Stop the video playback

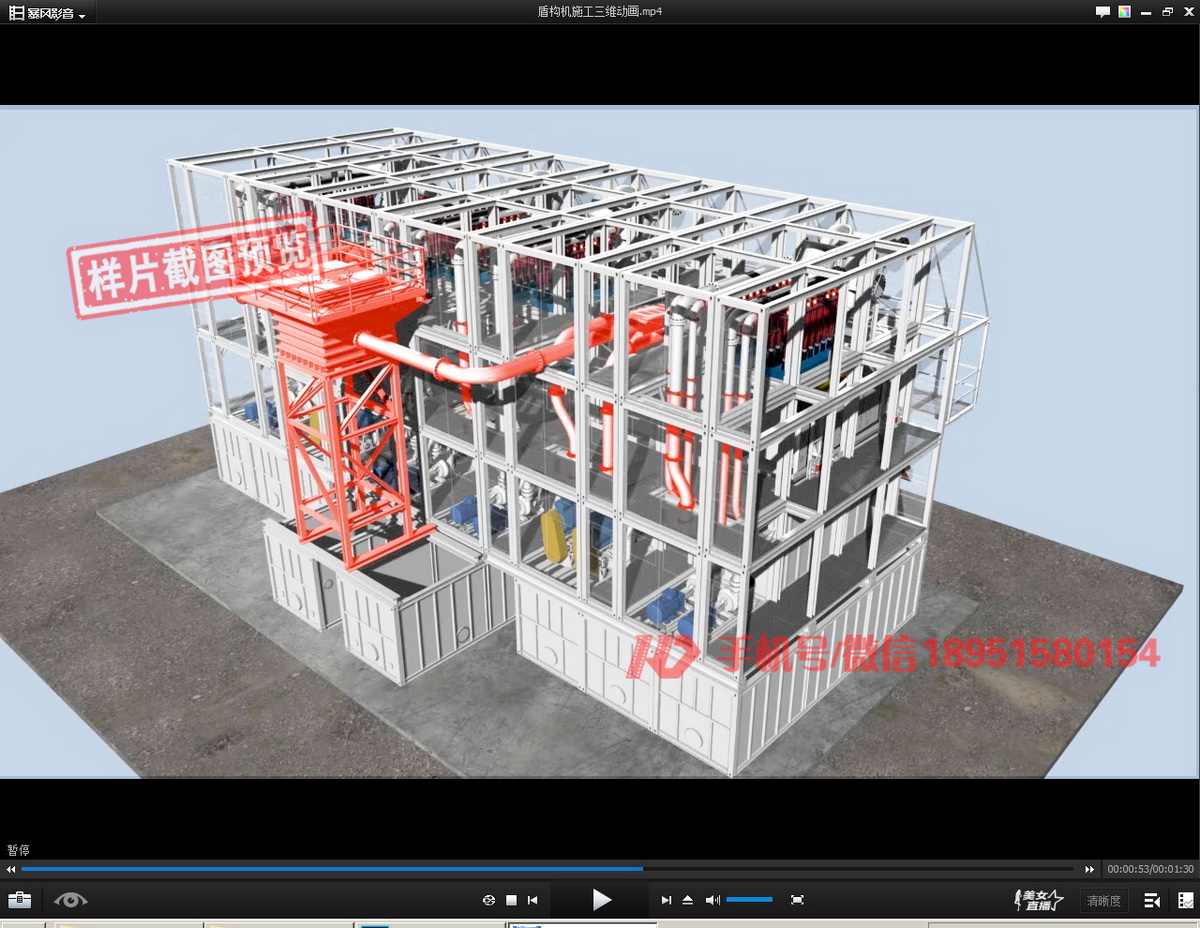point(511,900)
